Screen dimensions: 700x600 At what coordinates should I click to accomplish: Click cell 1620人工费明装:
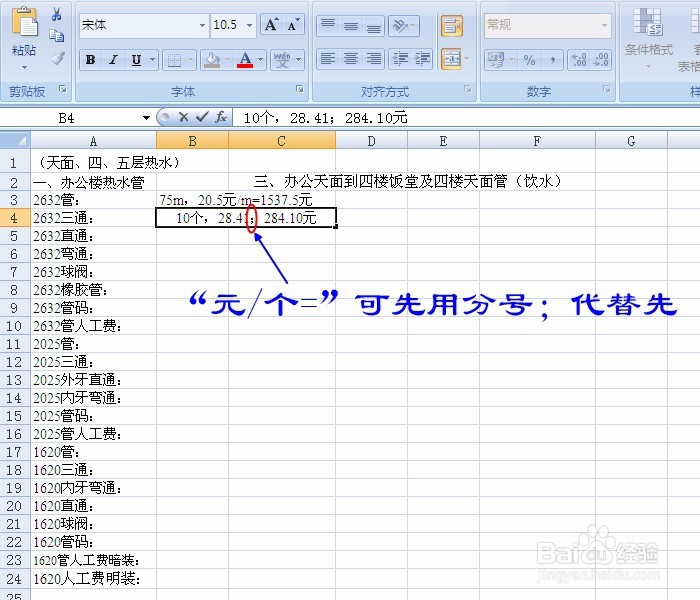[94, 579]
